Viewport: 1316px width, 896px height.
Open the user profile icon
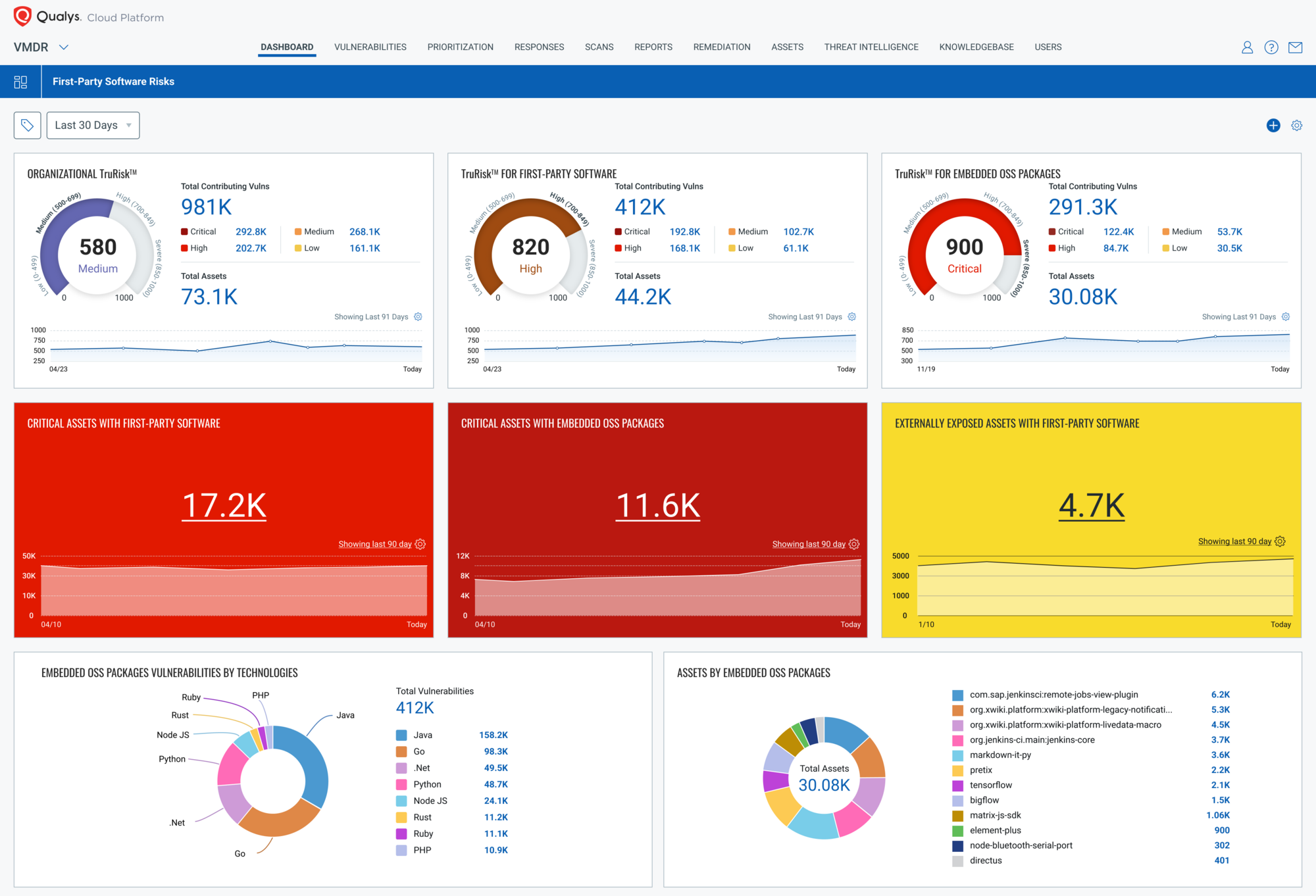pyautogui.click(x=1247, y=47)
